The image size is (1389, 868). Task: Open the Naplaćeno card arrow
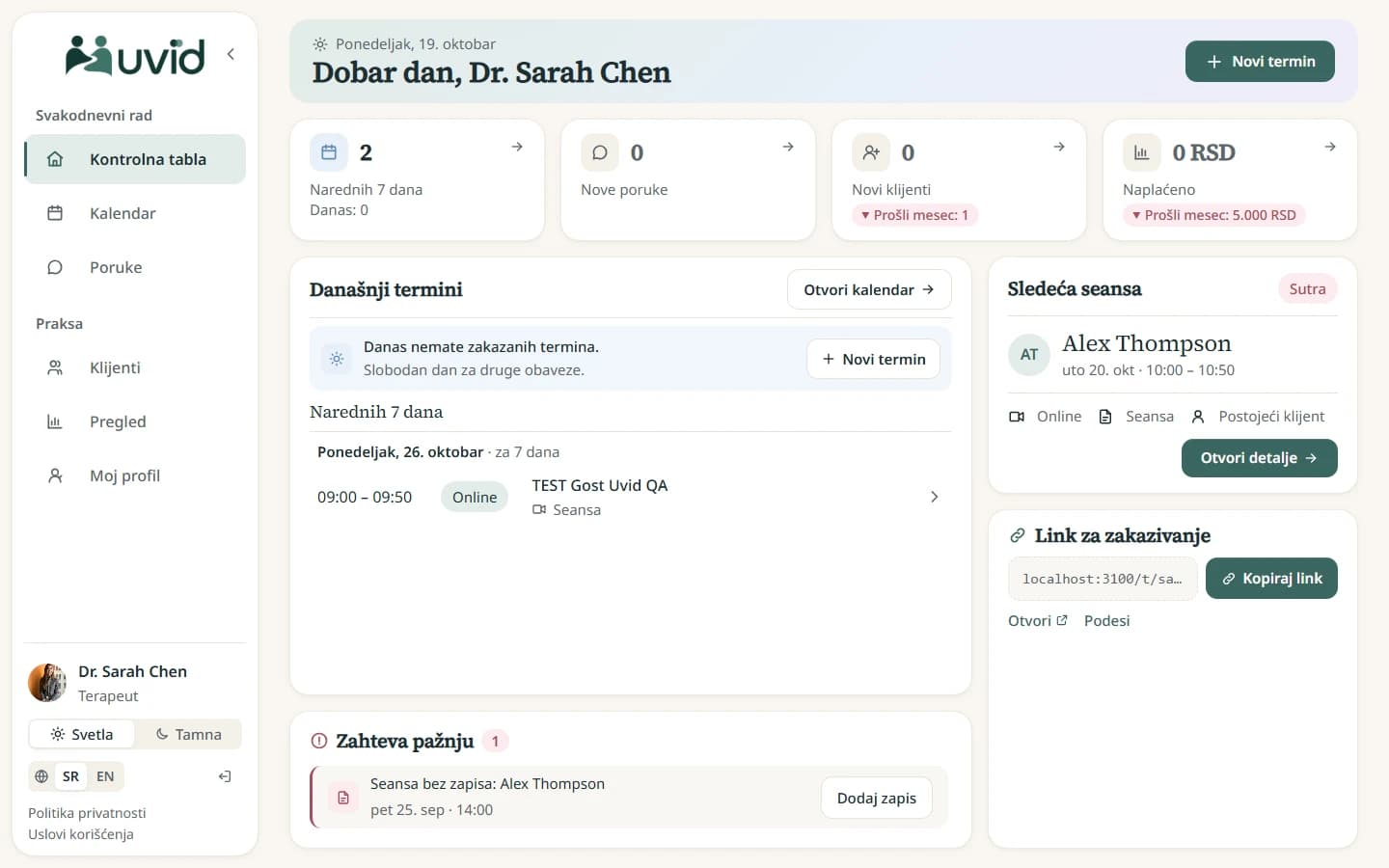pyautogui.click(x=1330, y=147)
